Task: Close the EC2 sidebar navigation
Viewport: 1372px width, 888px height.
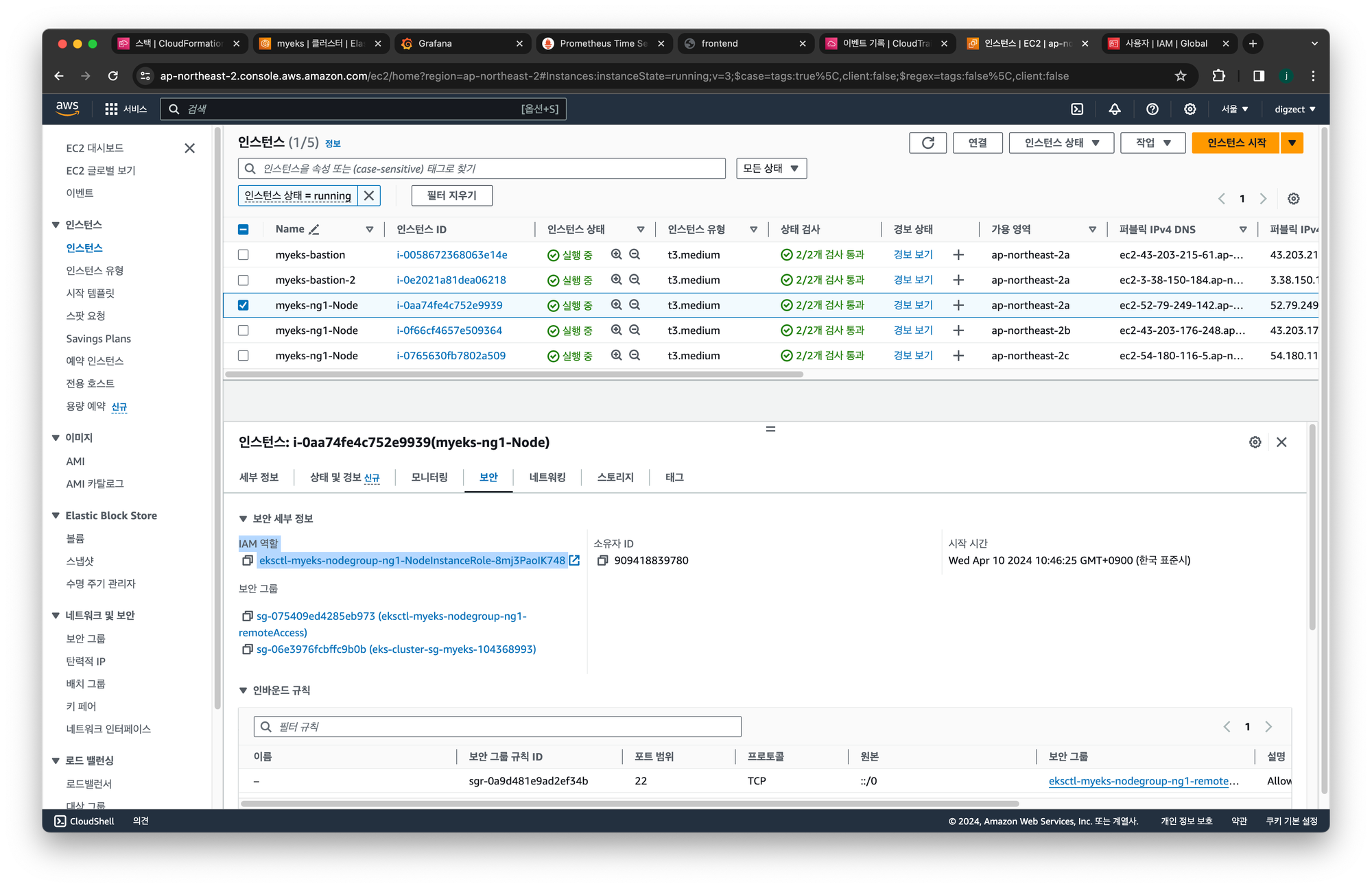Action: [190, 148]
